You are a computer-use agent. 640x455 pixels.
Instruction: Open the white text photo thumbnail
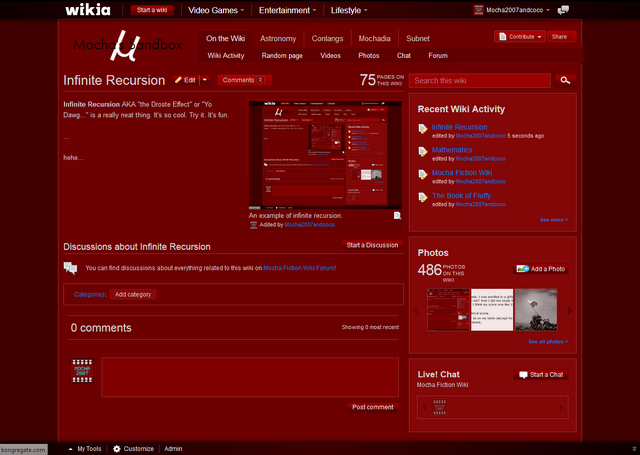coord(492,310)
